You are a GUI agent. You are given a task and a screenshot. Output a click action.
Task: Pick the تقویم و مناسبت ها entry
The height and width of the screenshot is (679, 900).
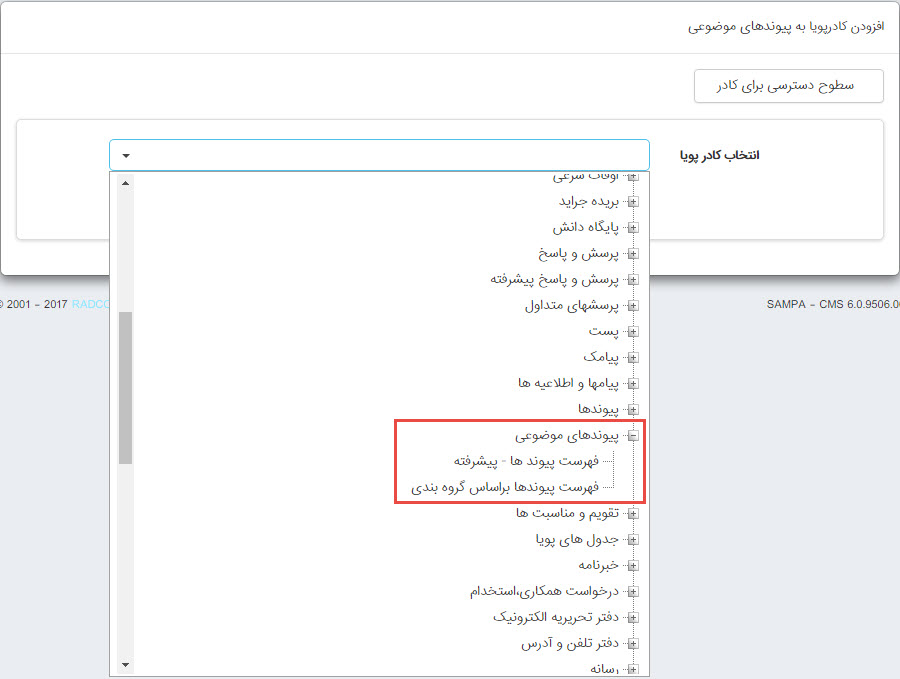tap(567, 513)
